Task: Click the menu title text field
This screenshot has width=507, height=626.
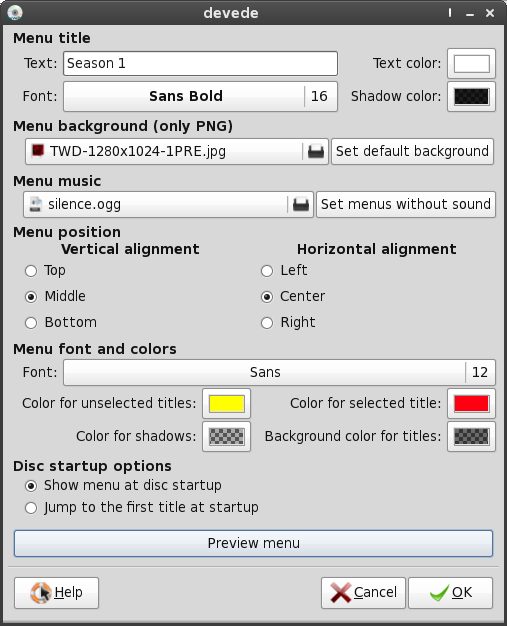Action: (x=200, y=63)
